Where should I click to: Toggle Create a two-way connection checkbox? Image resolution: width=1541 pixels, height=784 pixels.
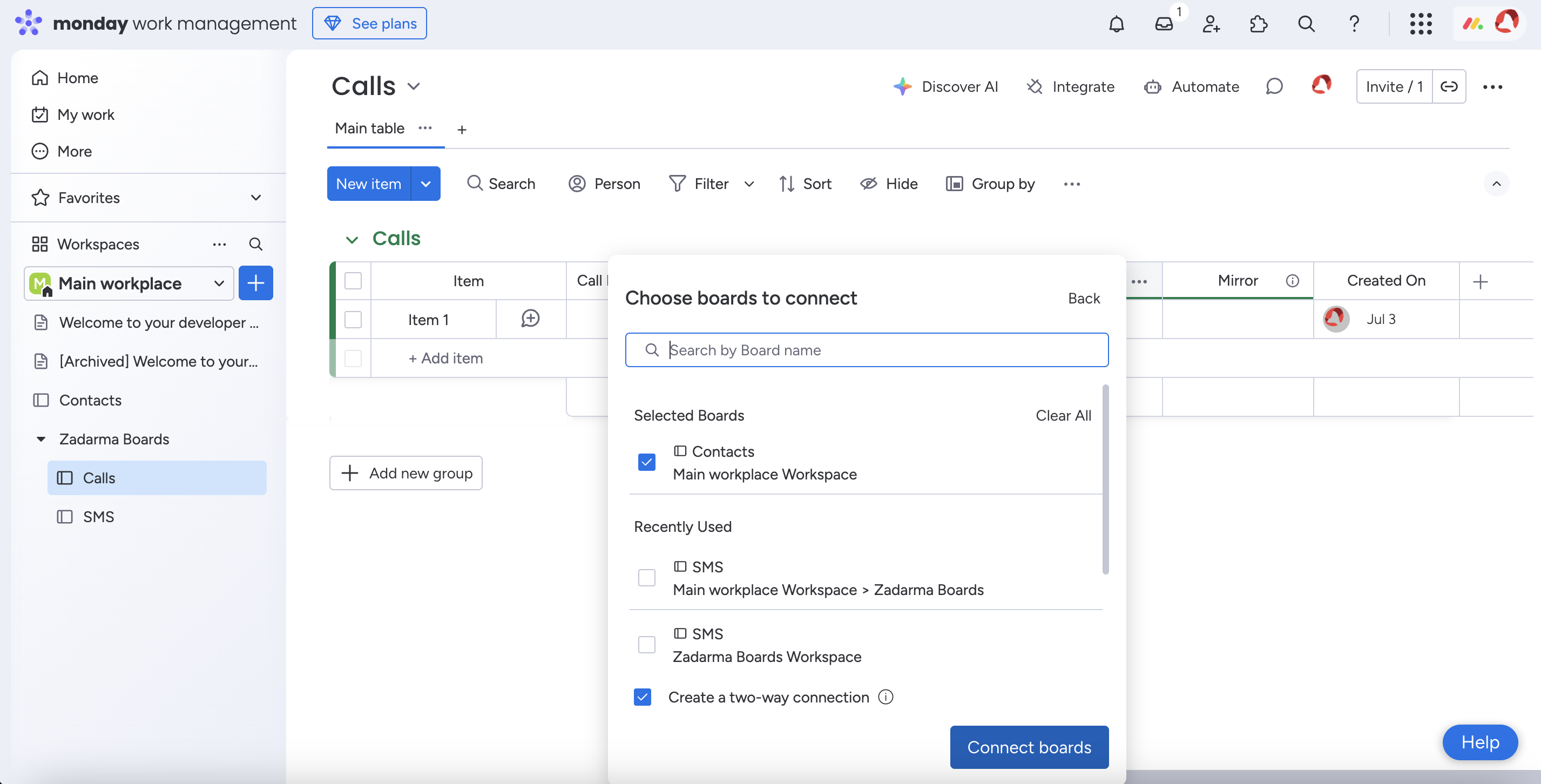pos(643,697)
